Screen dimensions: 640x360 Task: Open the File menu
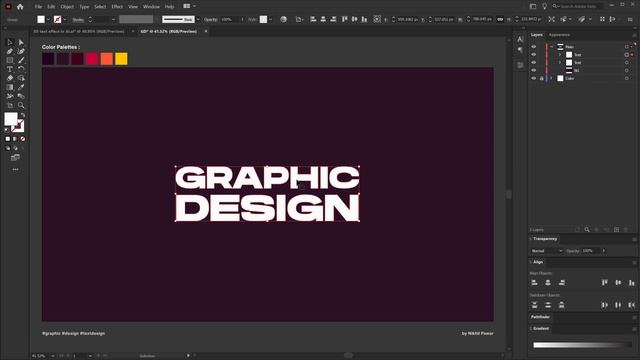coord(38,7)
